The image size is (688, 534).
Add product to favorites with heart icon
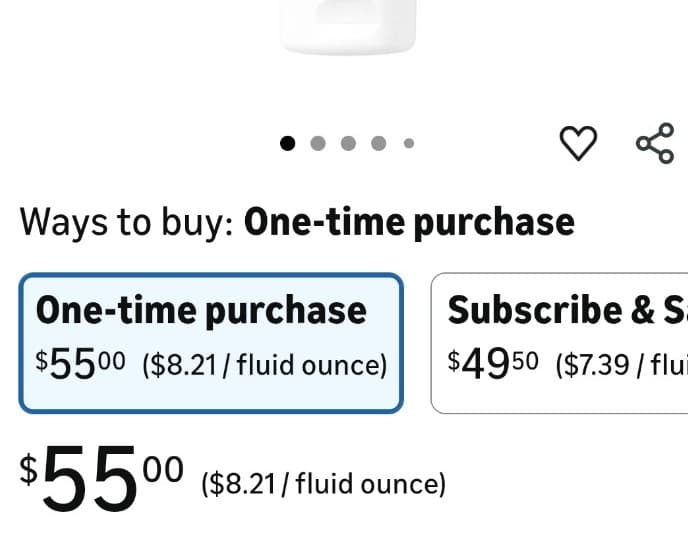coord(578,144)
